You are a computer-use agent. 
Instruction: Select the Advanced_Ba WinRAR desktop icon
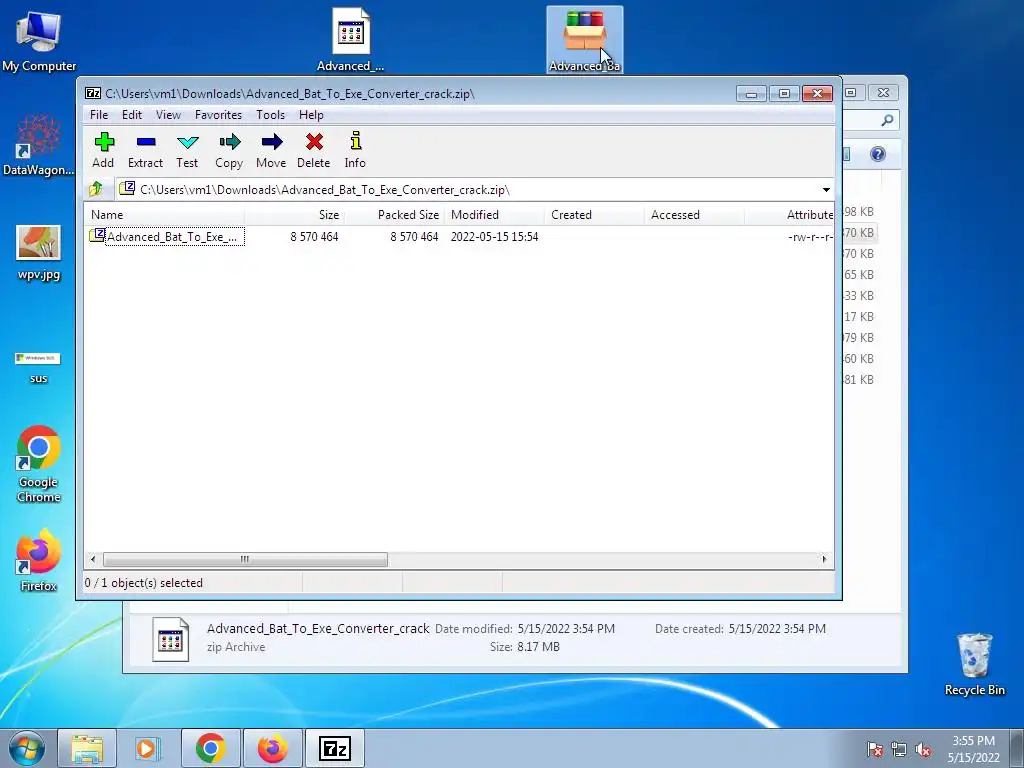coord(584,39)
